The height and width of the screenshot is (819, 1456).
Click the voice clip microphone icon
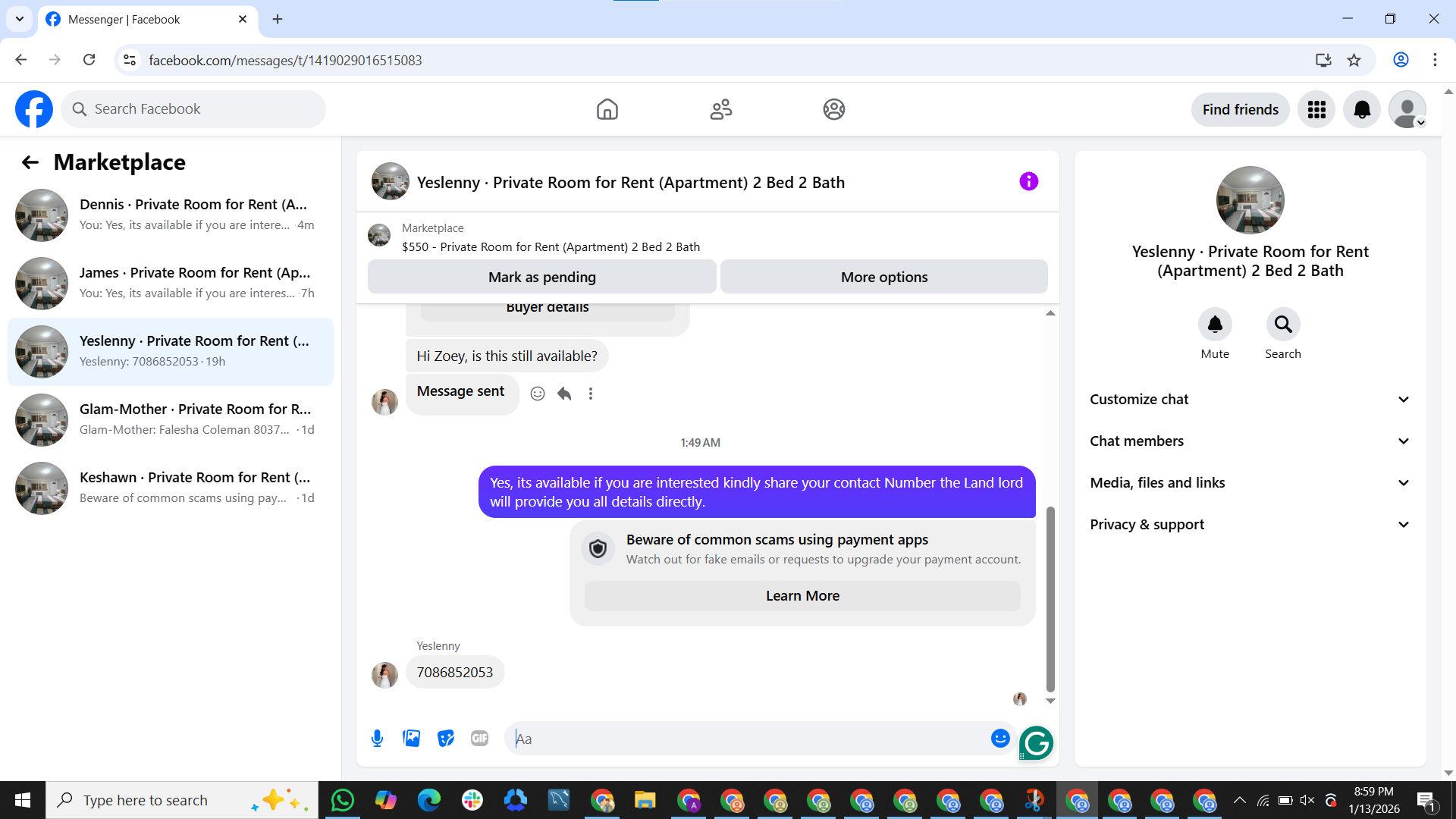tap(377, 738)
